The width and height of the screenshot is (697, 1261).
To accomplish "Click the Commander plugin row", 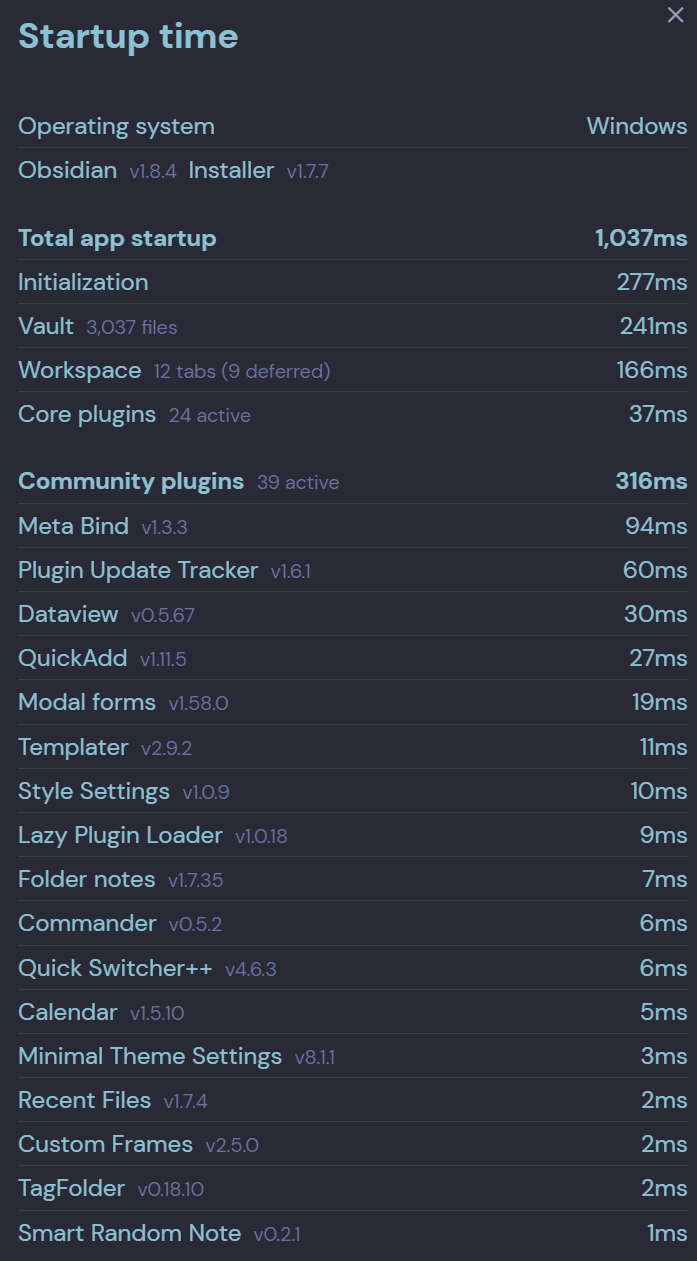I will coord(353,923).
